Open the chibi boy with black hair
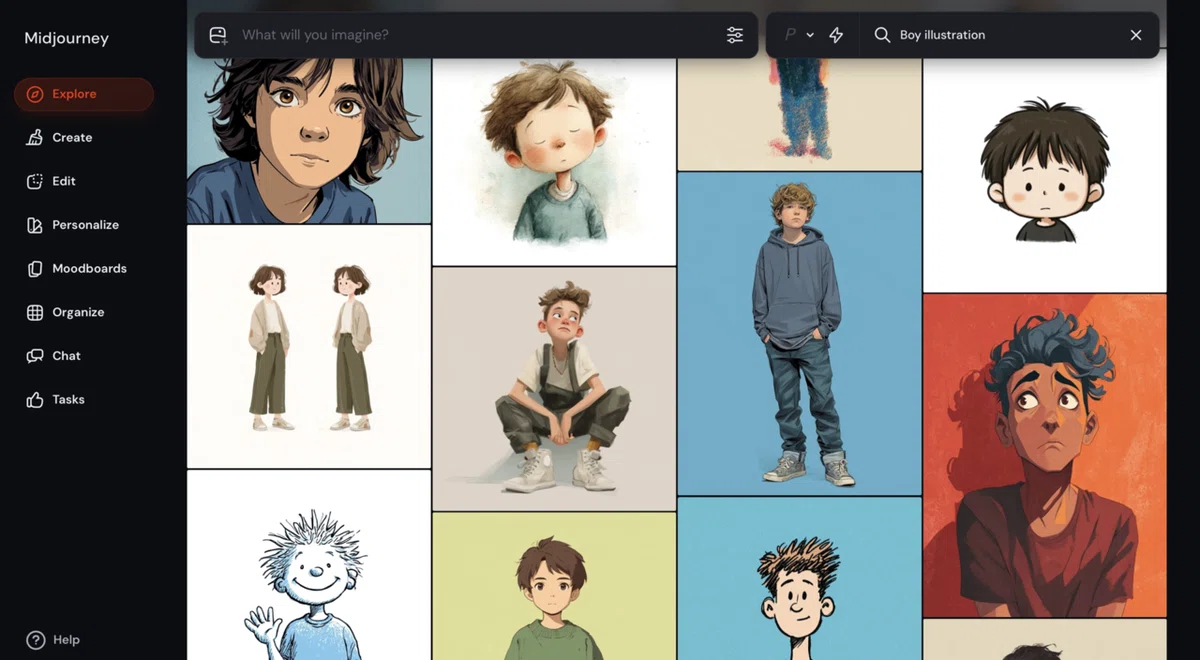The image size is (1200, 660). pyautogui.click(x=1045, y=175)
